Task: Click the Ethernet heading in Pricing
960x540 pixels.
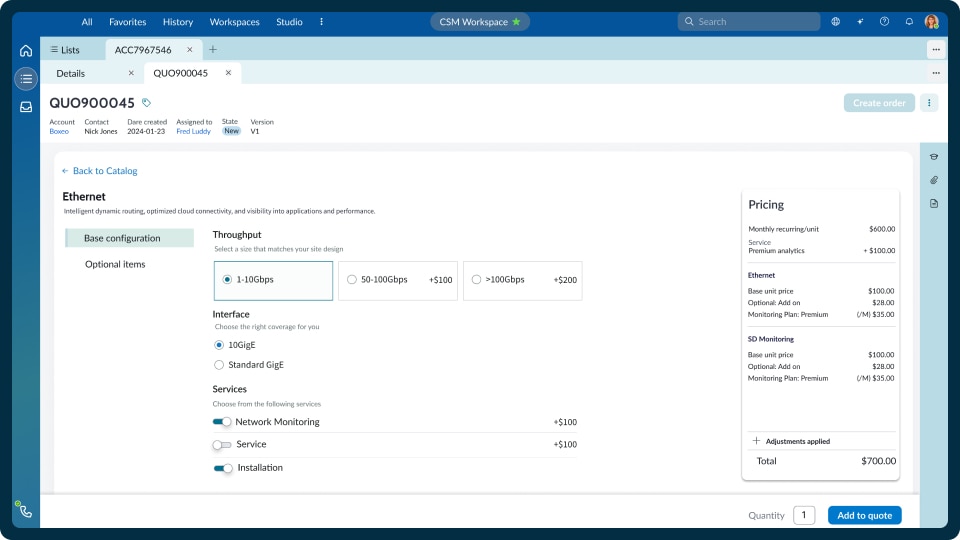Action: pyautogui.click(x=761, y=276)
